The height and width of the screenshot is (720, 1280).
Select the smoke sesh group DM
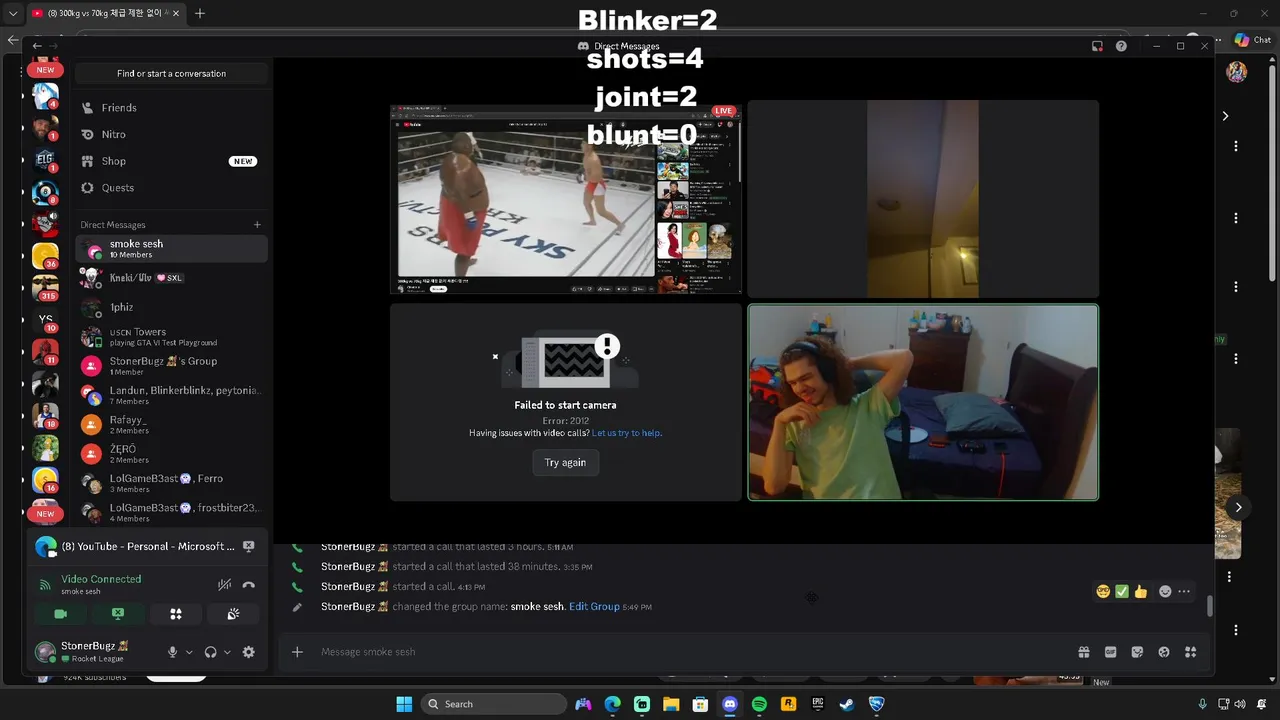coord(171,248)
